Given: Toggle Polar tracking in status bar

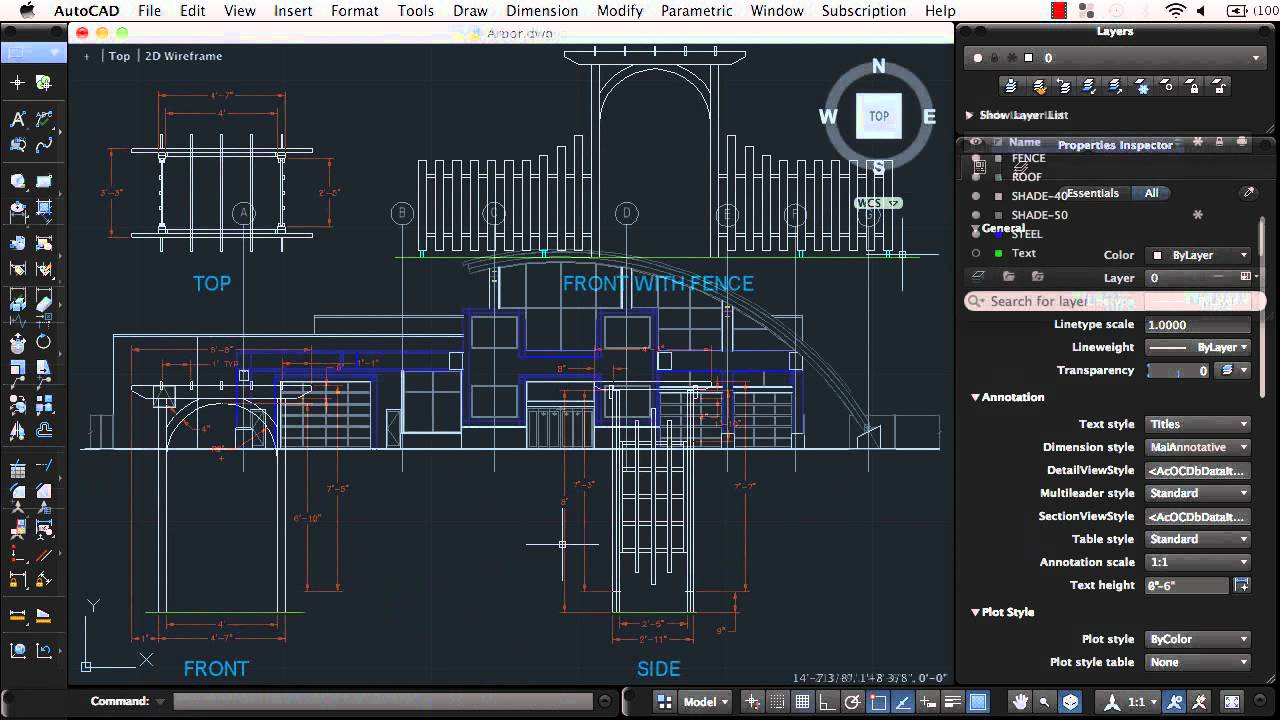Looking at the screenshot, I should click(852, 702).
